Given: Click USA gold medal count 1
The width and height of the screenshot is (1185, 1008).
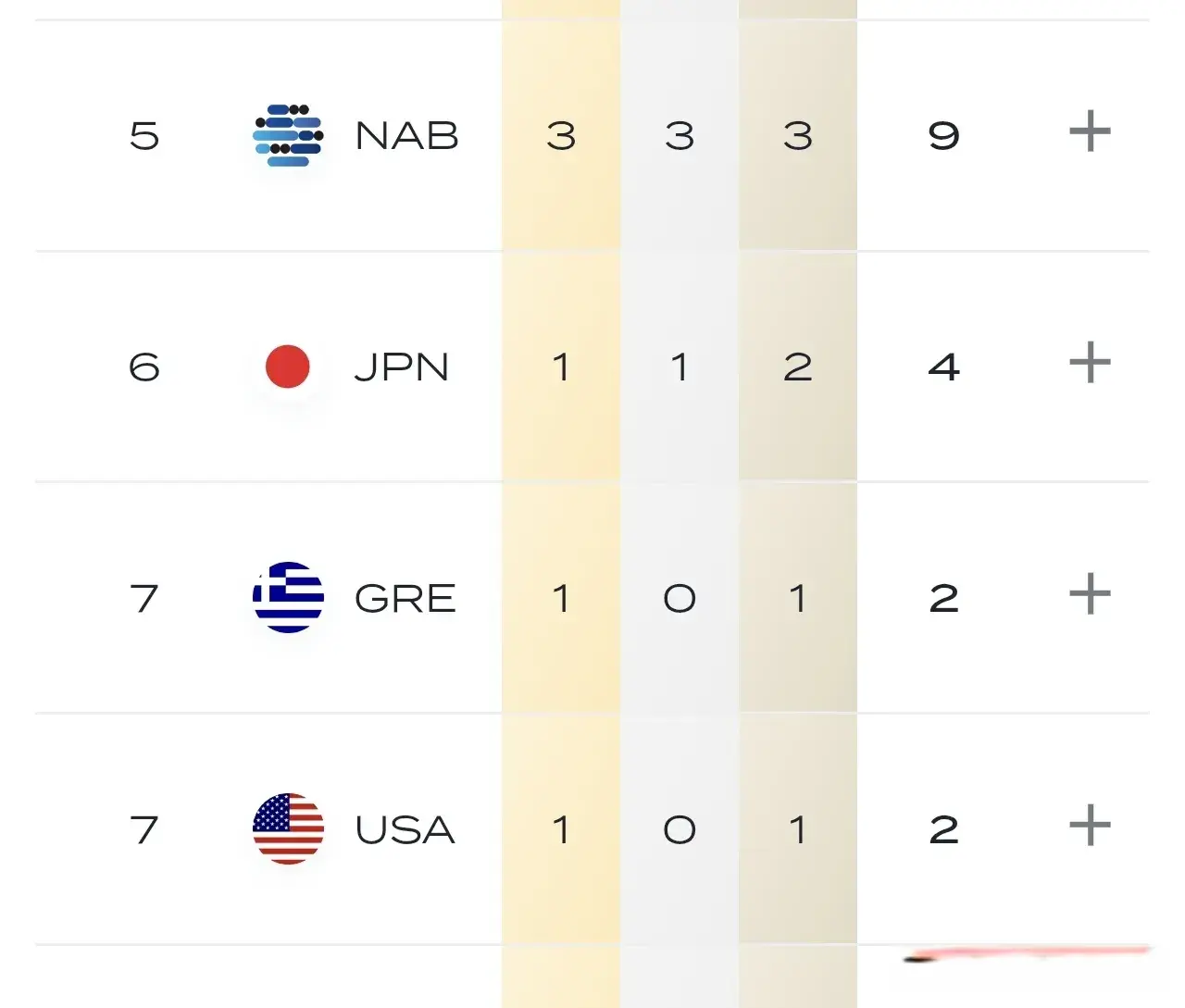Looking at the screenshot, I should tap(561, 830).
